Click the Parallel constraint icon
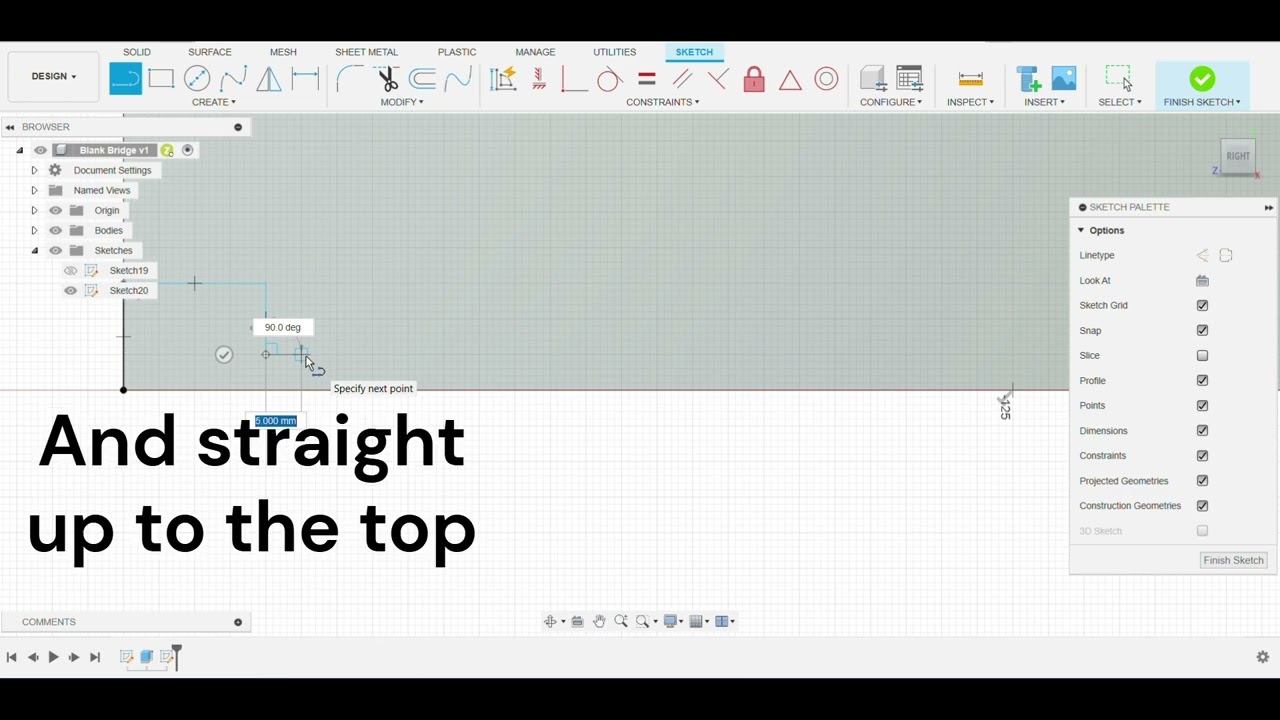Screen dimensions: 1280x720 [682, 79]
